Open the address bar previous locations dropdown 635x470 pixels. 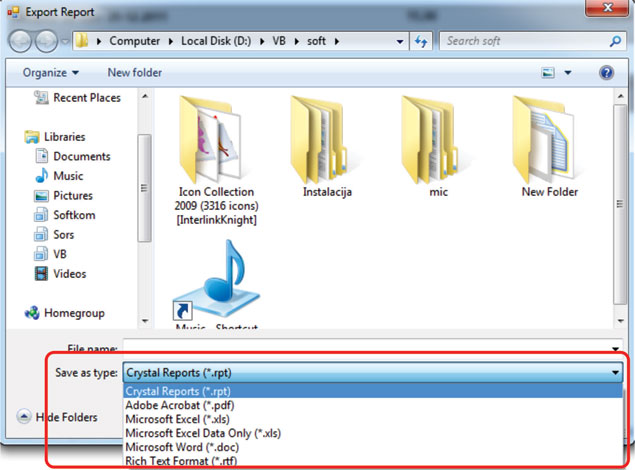coord(400,41)
